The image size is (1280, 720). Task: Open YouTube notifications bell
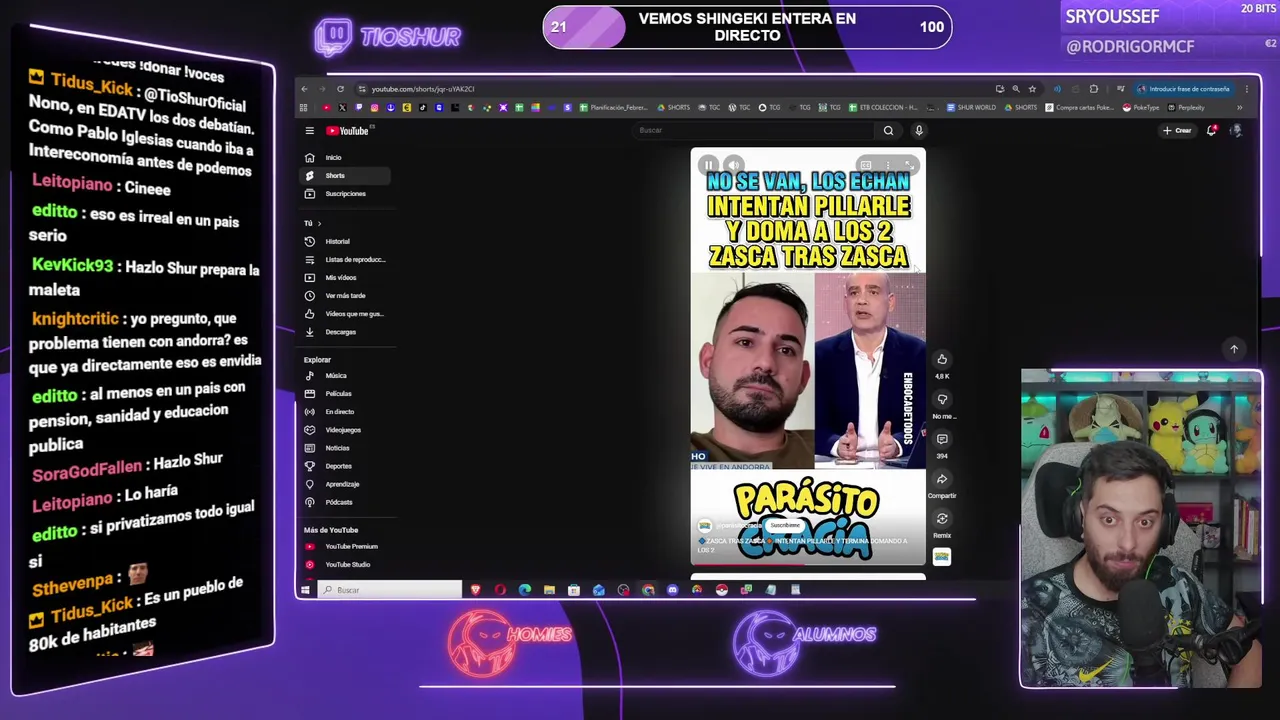[x=1211, y=130]
